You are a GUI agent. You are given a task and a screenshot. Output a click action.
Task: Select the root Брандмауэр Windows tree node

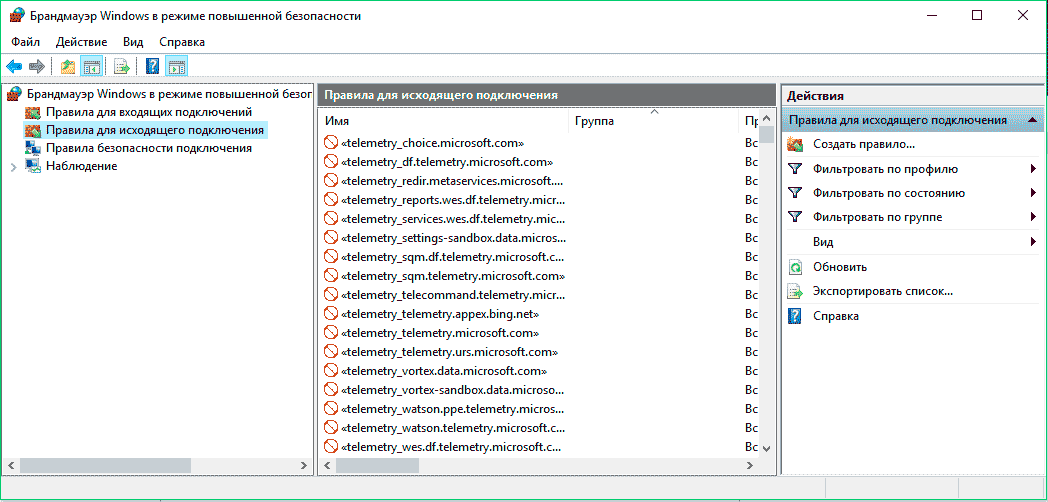coord(170,94)
